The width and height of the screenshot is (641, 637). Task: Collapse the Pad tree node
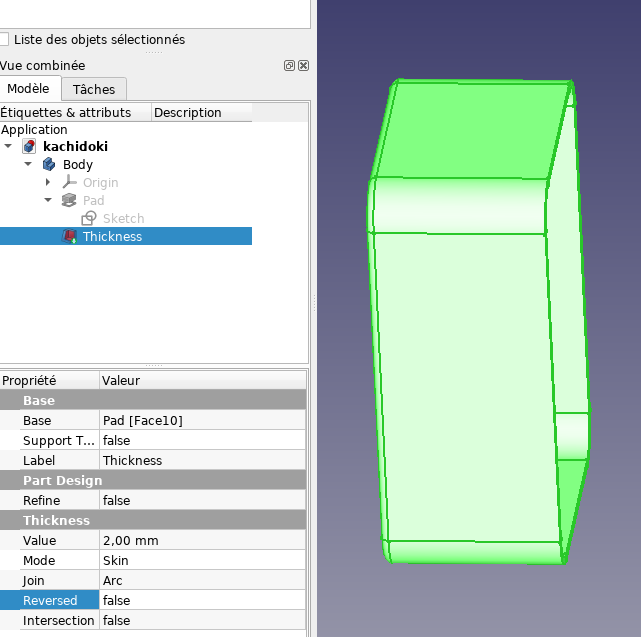[48, 200]
